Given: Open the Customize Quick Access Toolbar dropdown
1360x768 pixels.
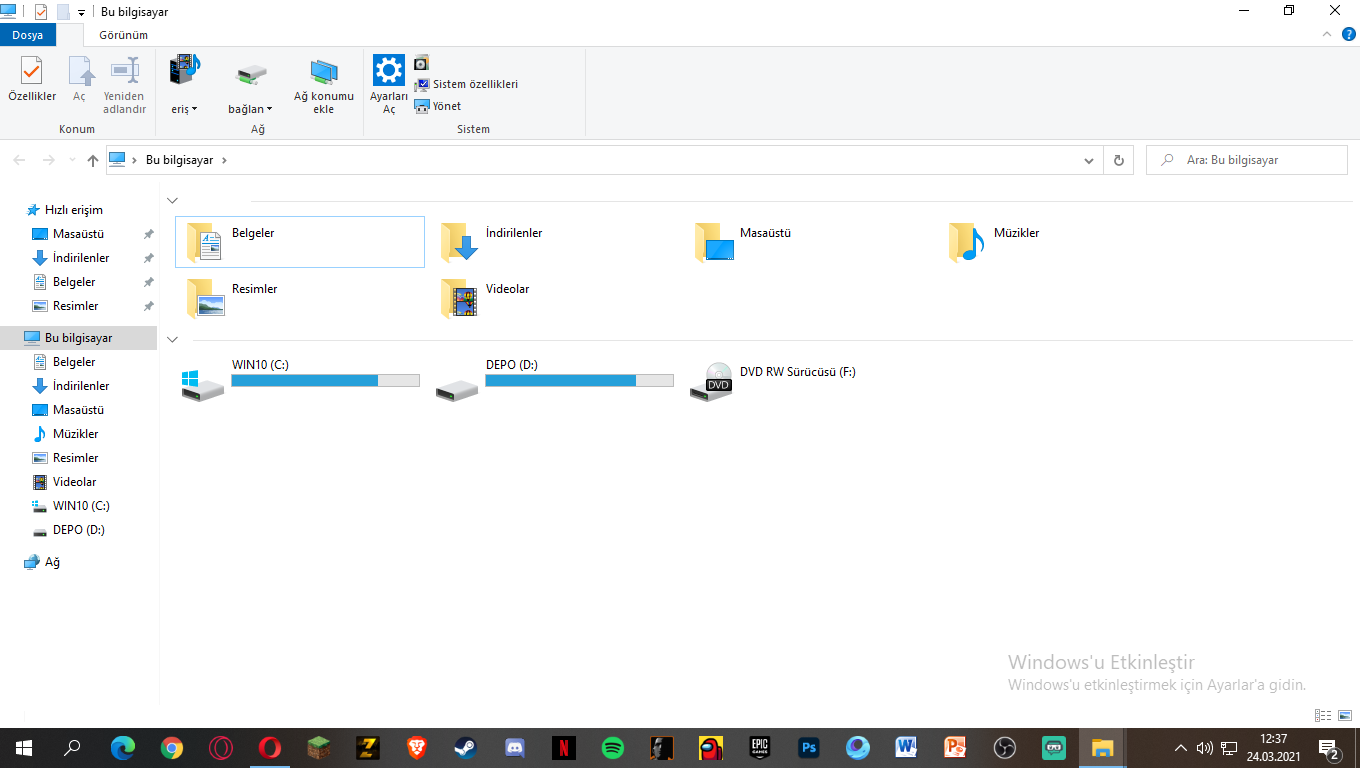Looking at the screenshot, I should click(x=81, y=13).
